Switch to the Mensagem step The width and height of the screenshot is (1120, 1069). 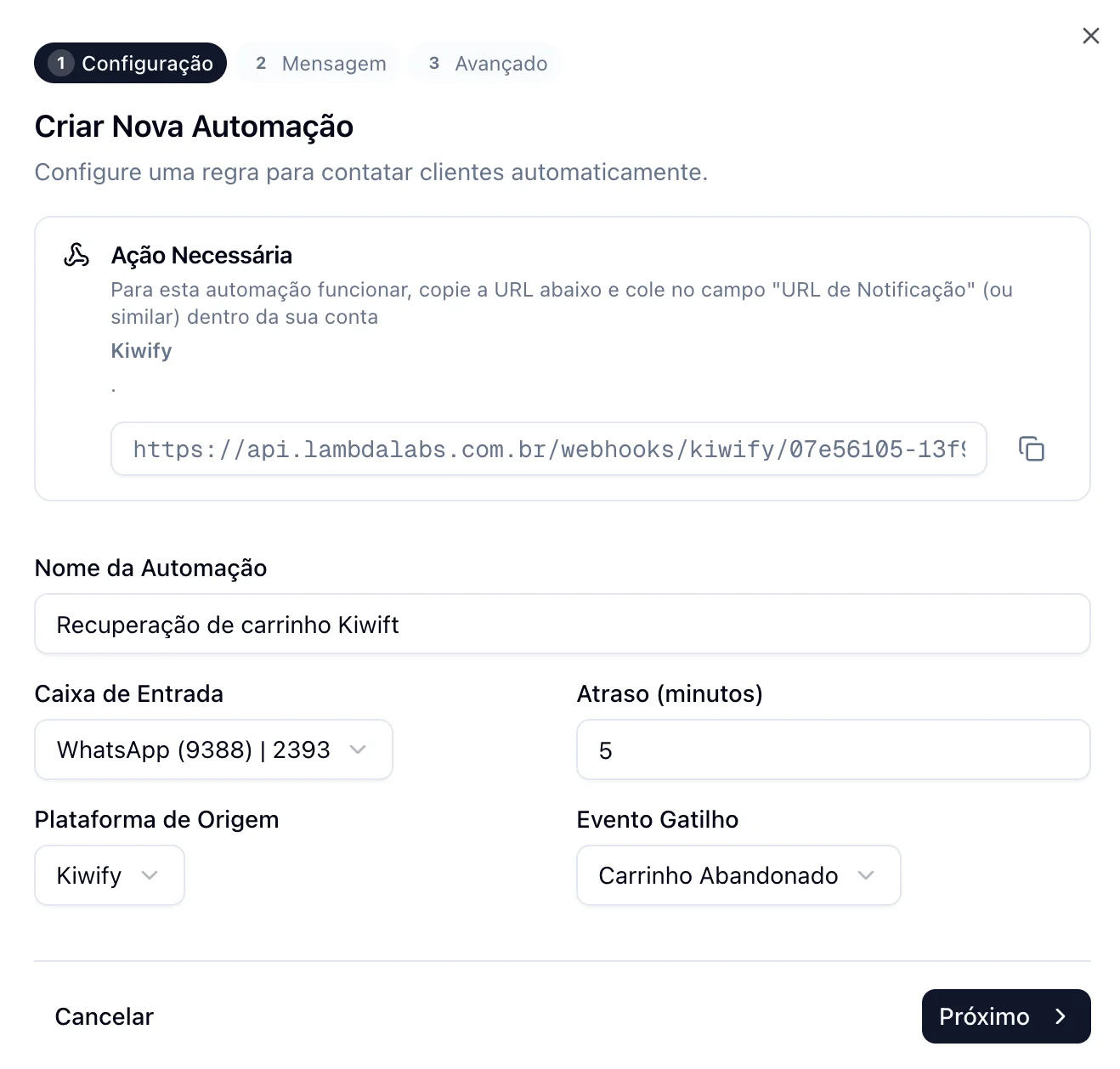(317, 63)
